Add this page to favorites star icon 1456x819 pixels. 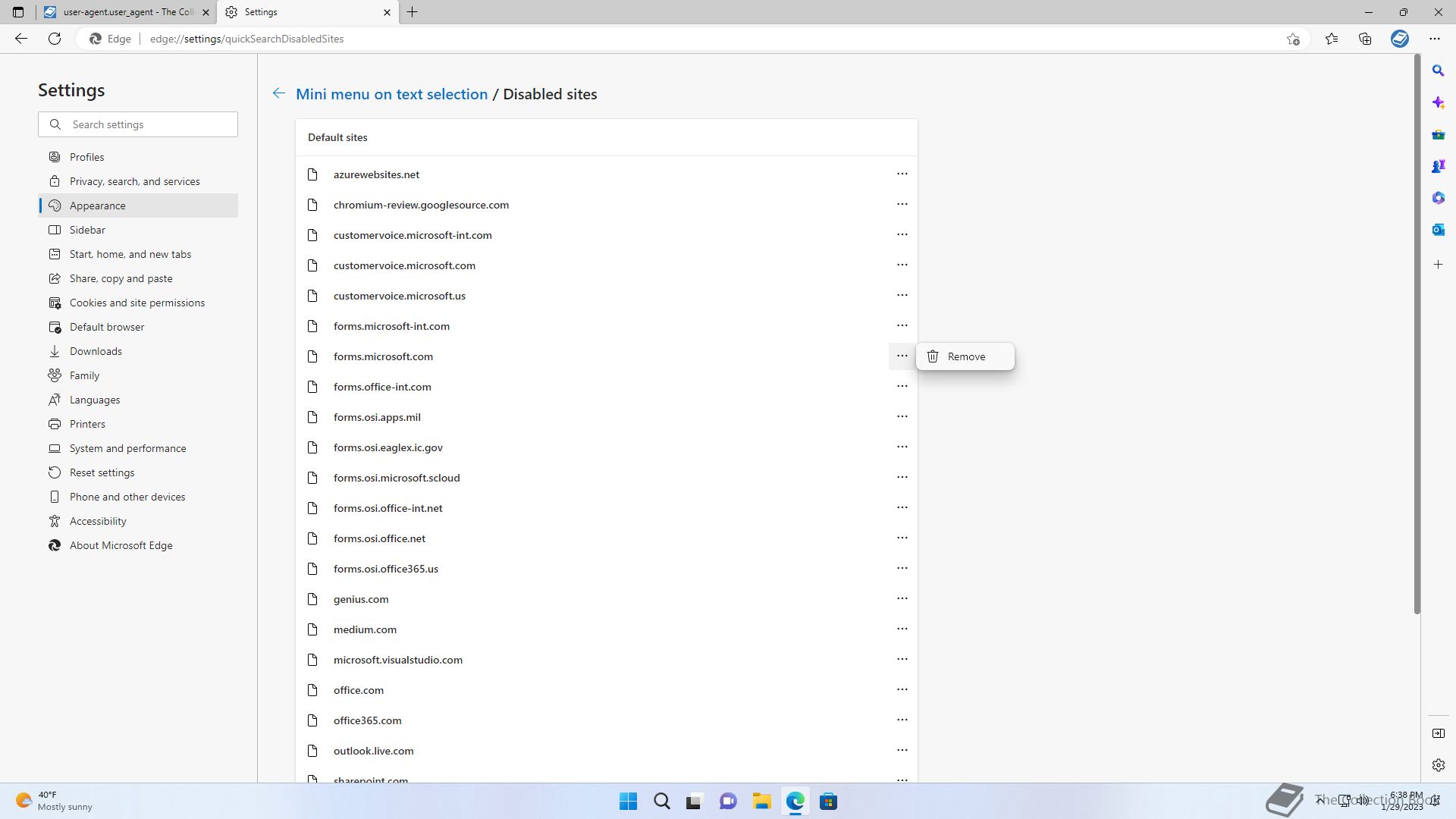1293,39
